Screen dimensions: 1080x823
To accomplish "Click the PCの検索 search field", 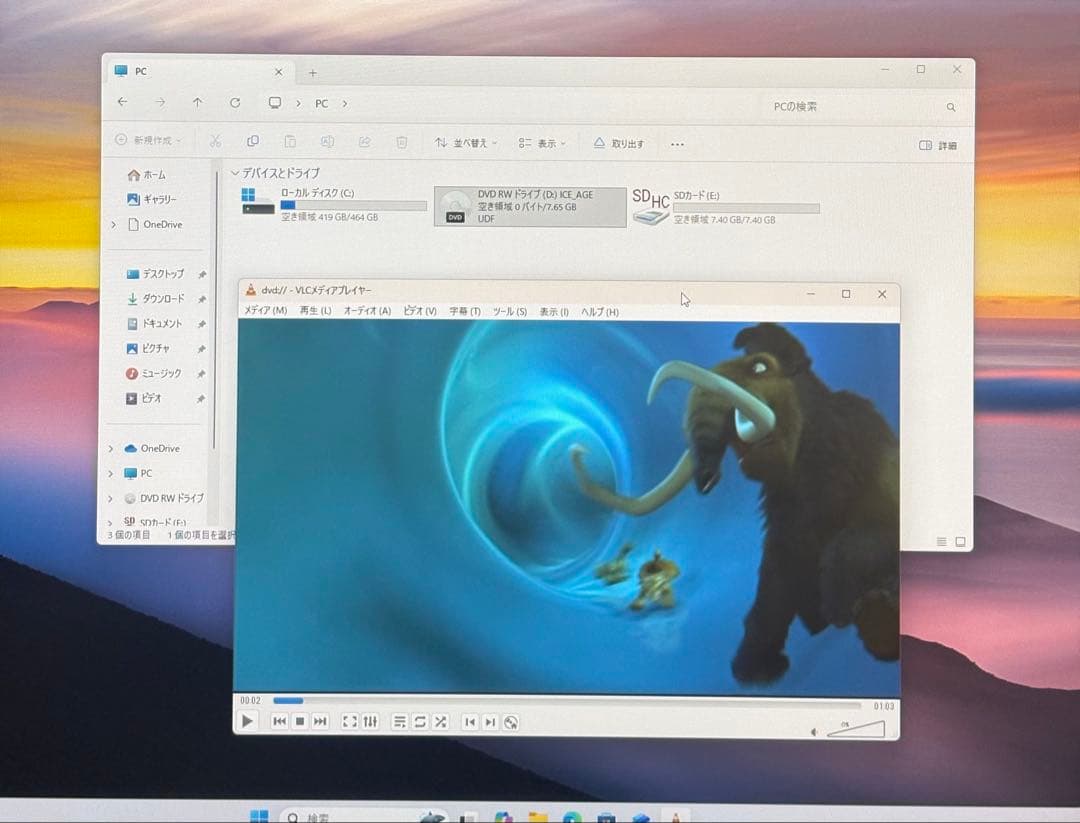I will pos(850,106).
